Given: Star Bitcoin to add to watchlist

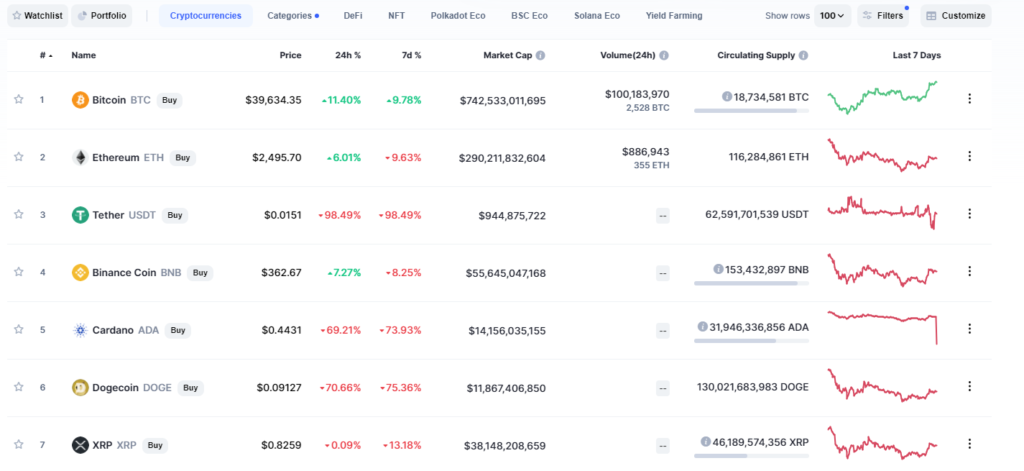Looking at the screenshot, I should point(18,100).
